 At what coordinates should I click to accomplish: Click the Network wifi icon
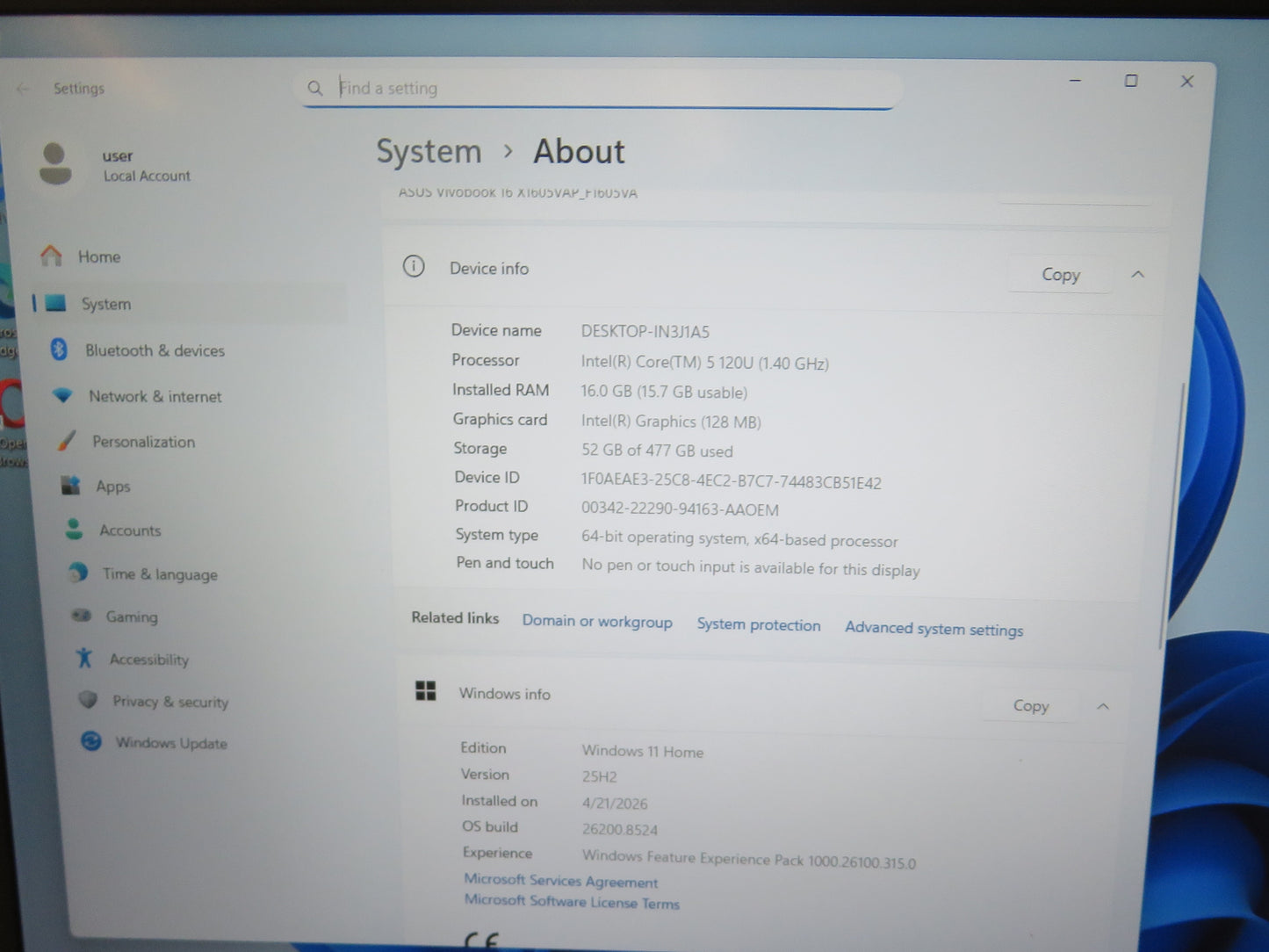tap(62, 395)
